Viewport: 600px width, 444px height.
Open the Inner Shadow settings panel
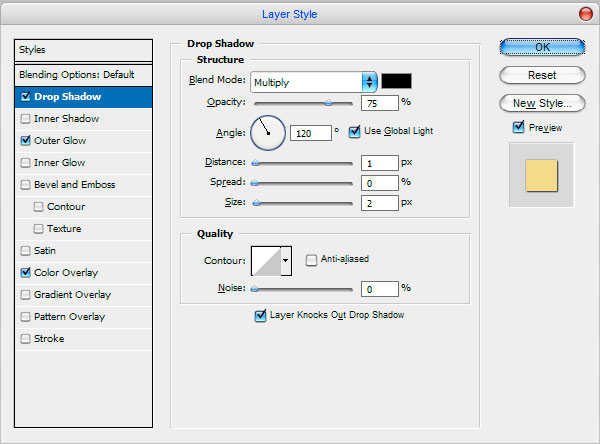coord(67,119)
